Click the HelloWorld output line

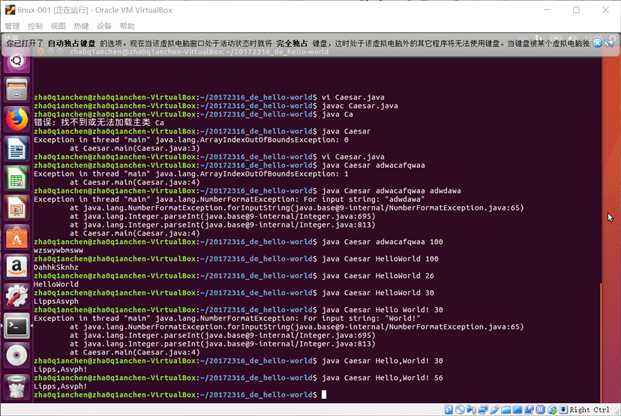coord(56,284)
